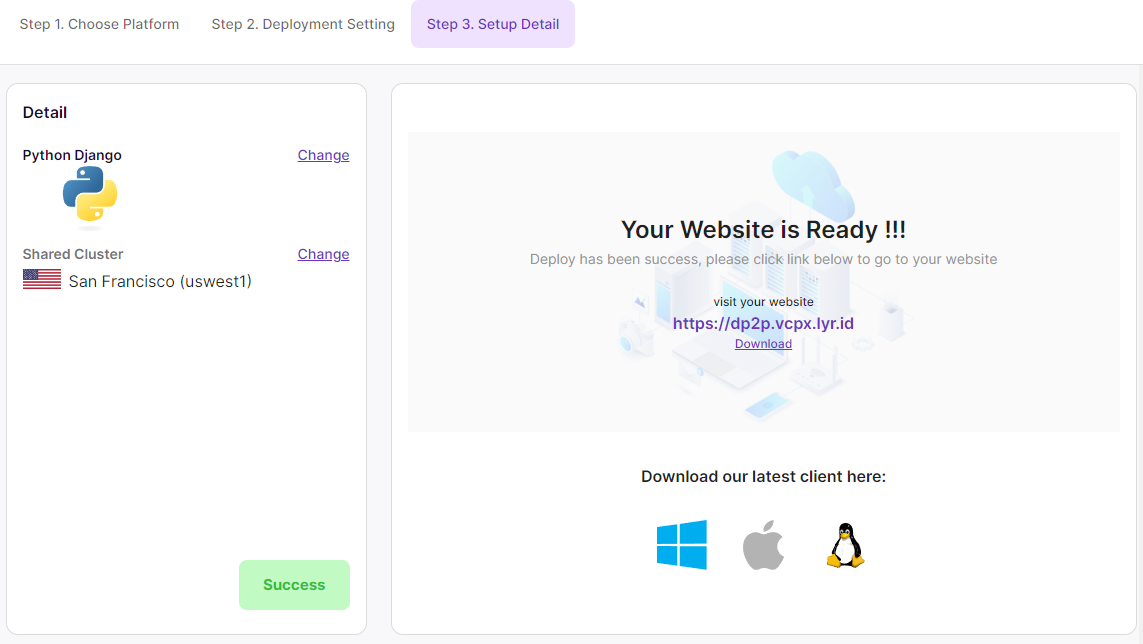Click the San Francisco (uswest1) location text
This screenshot has height=644, width=1143.
[160, 281]
